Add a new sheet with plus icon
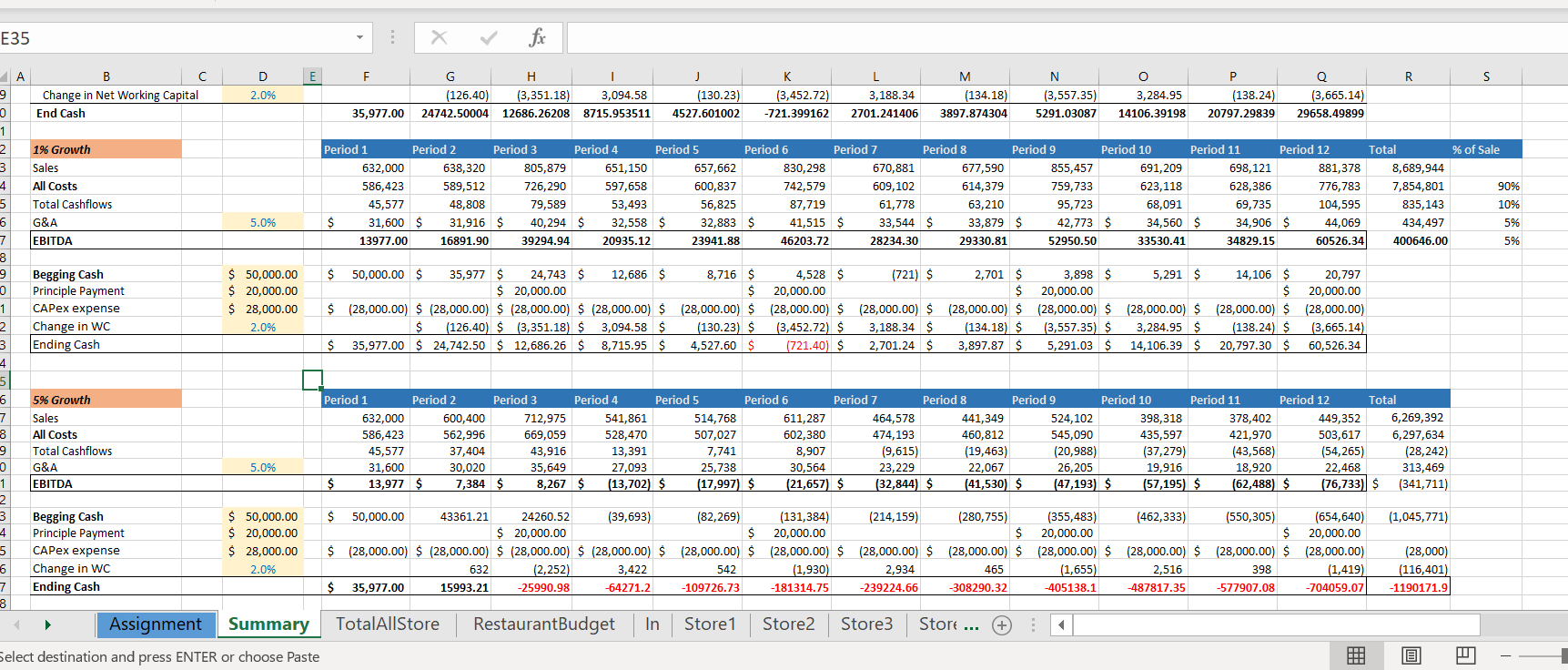 (1002, 625)
